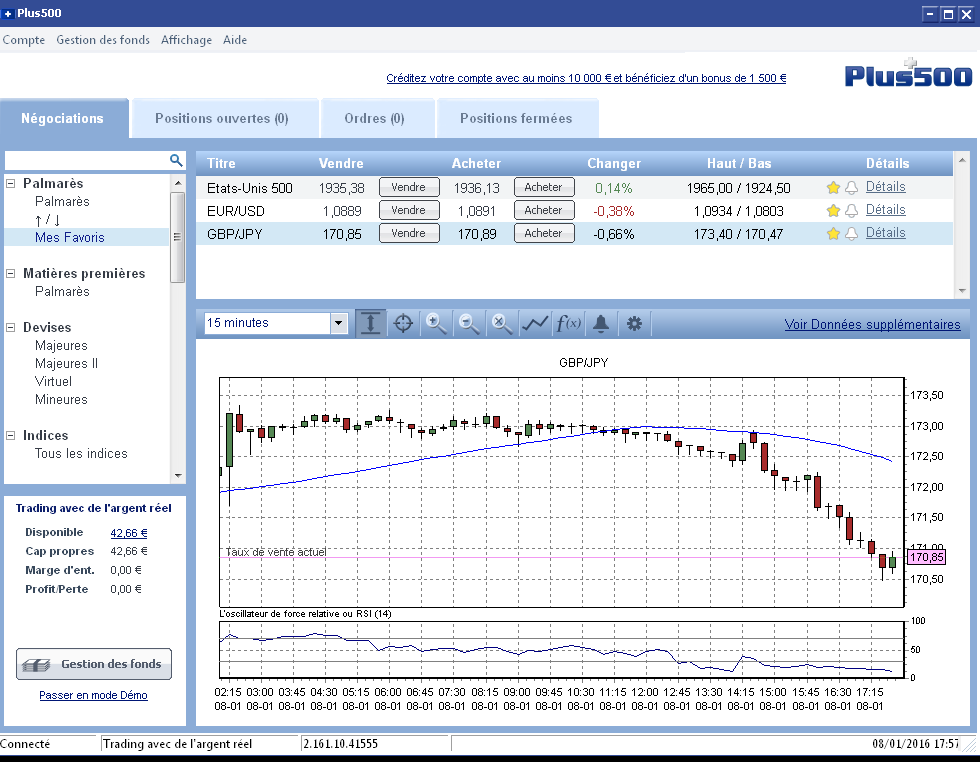The width and height of the screenshot is (980, 762).
Task: Click the money icon on Gestion des fonds
Action: click(36, 665)
